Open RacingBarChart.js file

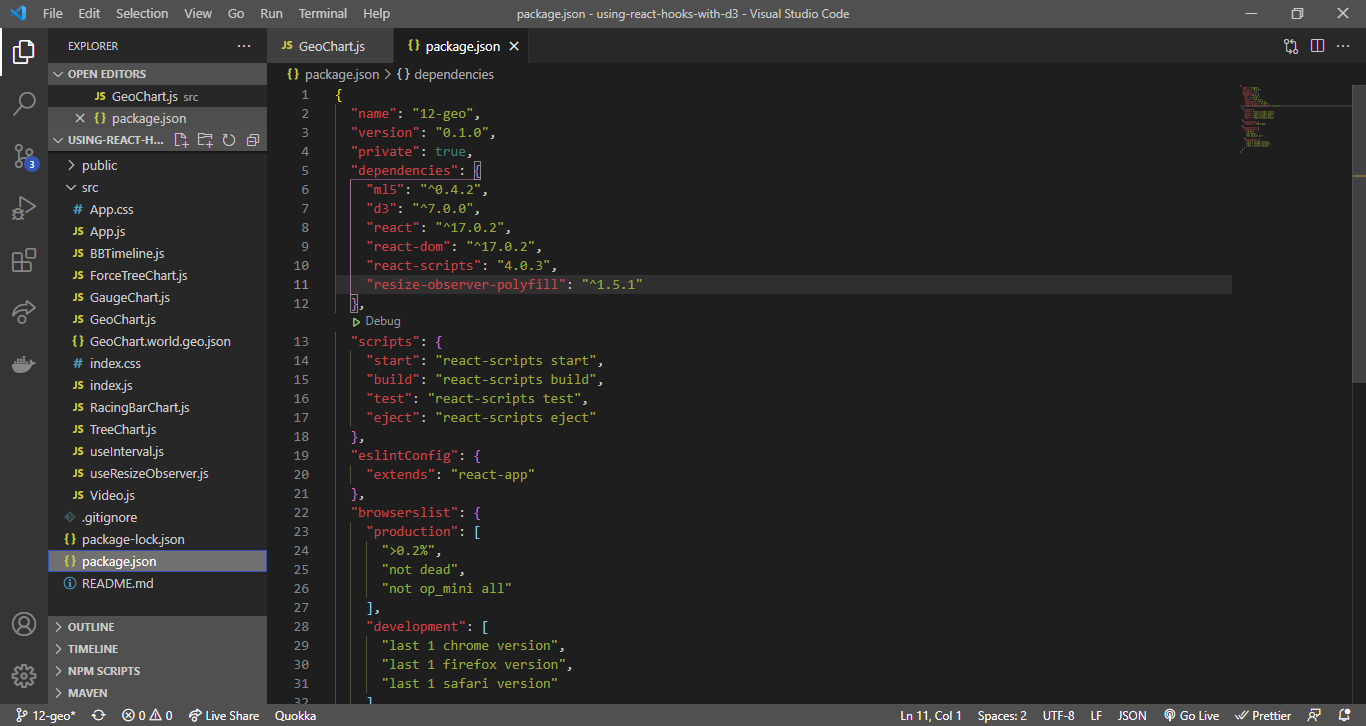pos(157,408)
